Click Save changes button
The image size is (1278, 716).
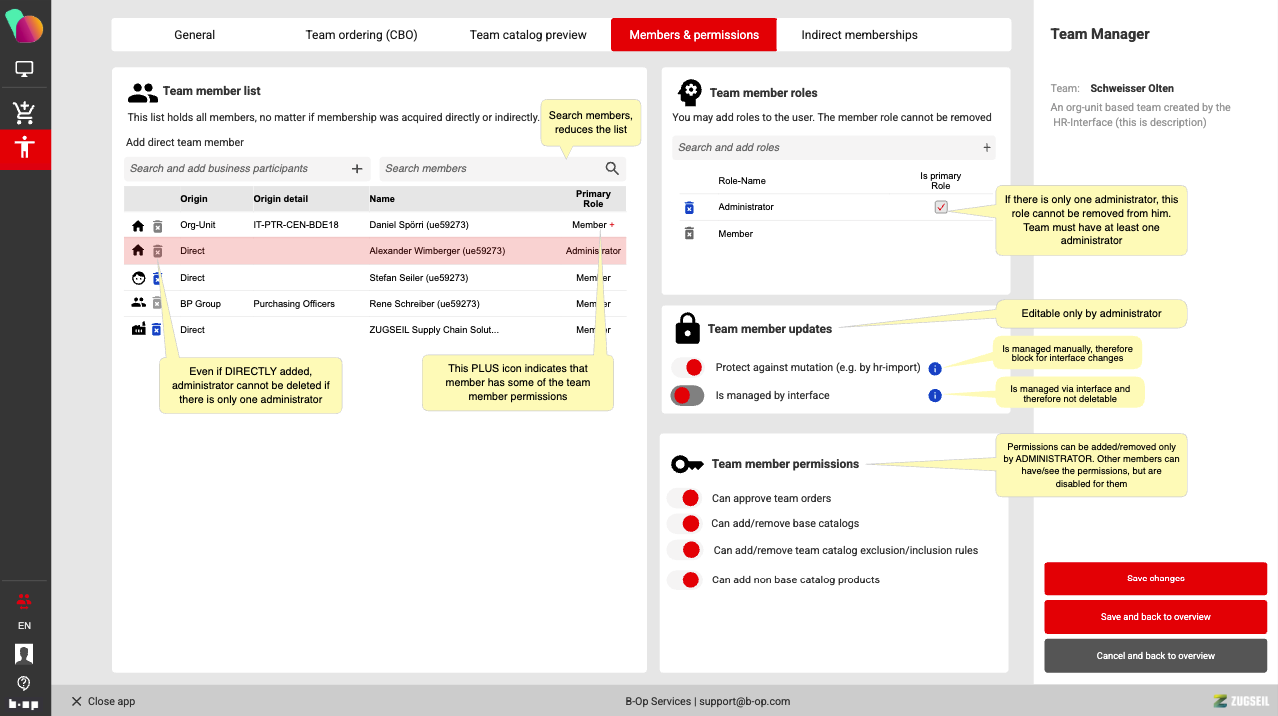point(1155,579)
